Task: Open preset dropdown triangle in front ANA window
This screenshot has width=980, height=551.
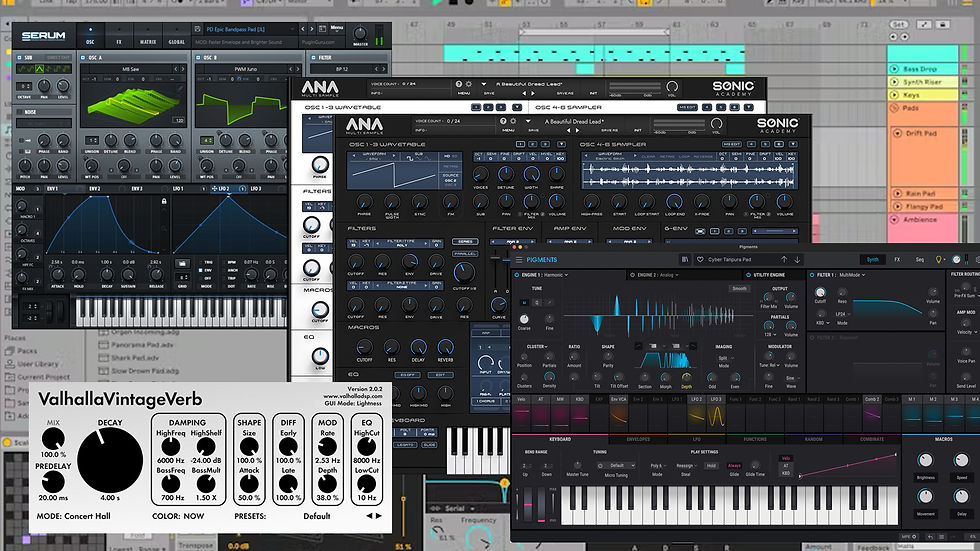Action: 528,121
